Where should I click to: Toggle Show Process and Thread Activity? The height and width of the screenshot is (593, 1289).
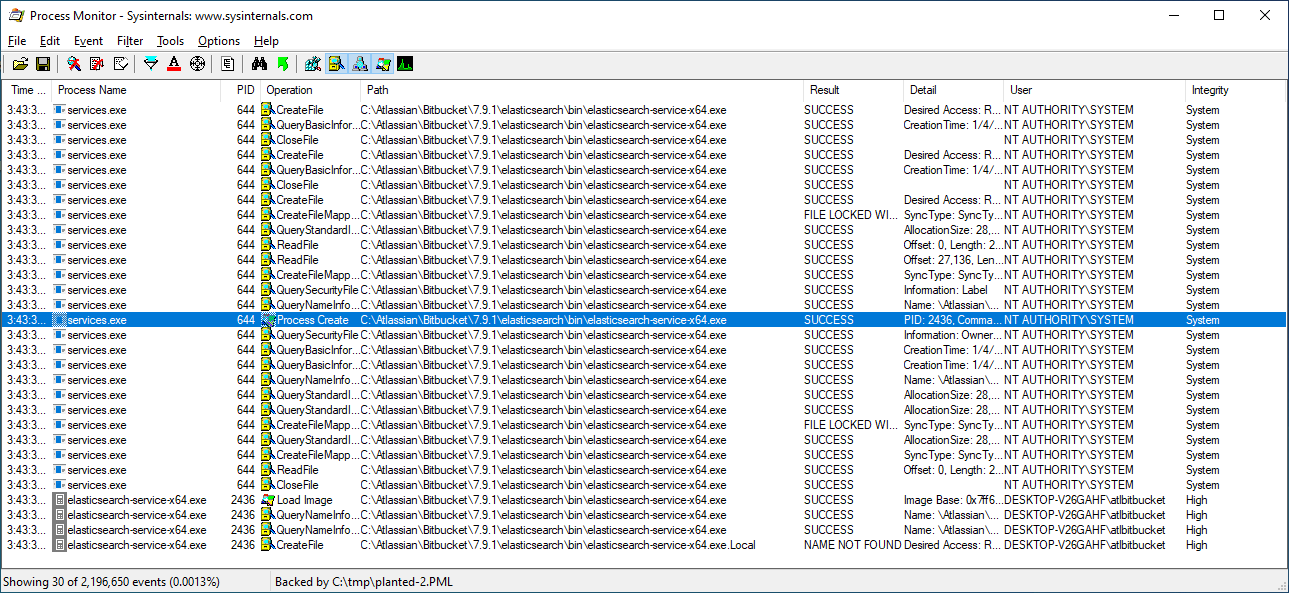point(382,64)
